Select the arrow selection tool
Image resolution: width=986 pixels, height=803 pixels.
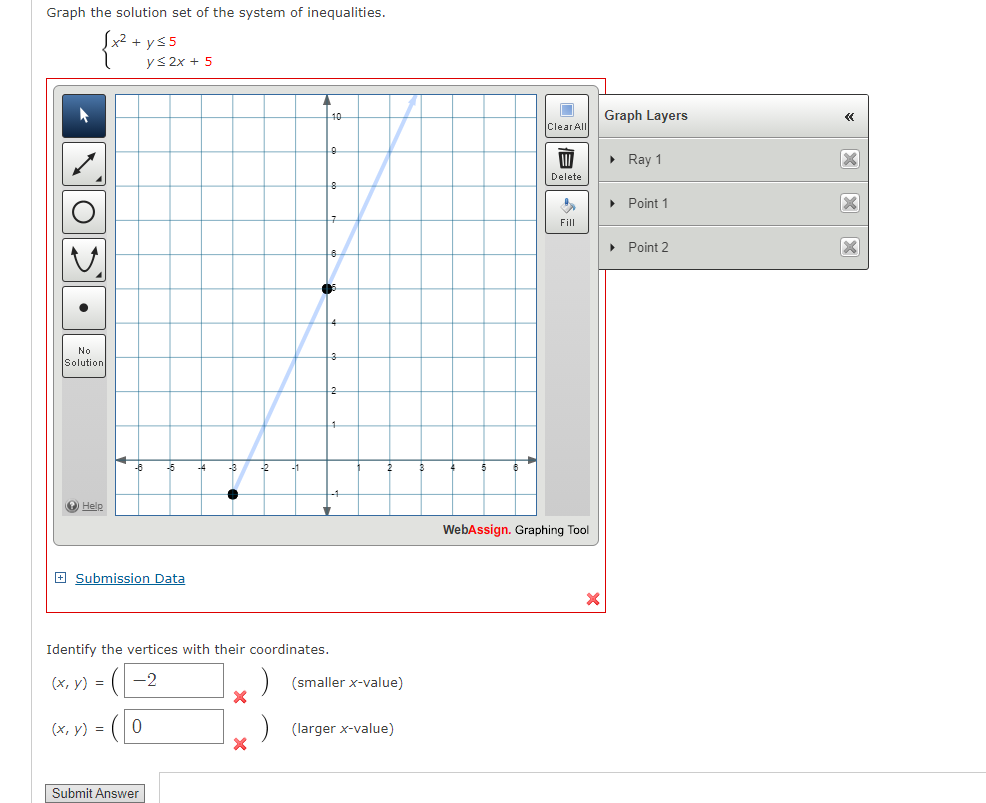[x=83, y=115]
